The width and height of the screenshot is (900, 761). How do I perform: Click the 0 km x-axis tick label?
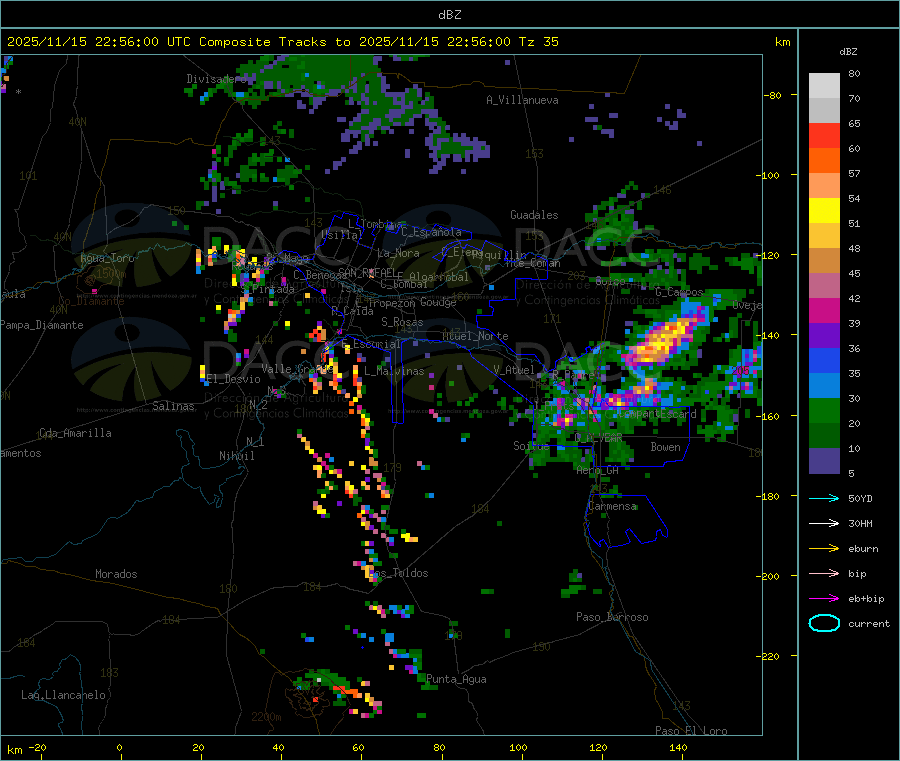click(119, 747)
